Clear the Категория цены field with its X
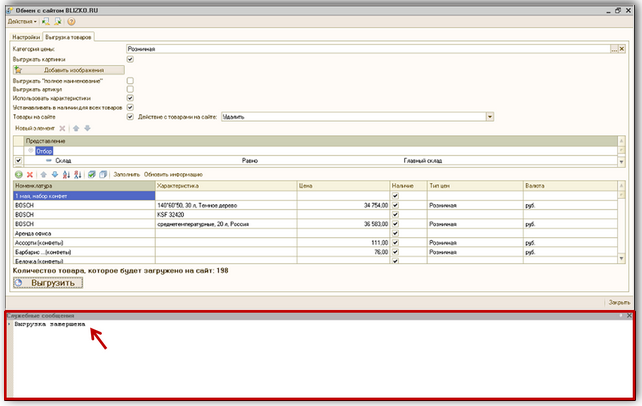642x406 pixels. click(x=622, y=49)
